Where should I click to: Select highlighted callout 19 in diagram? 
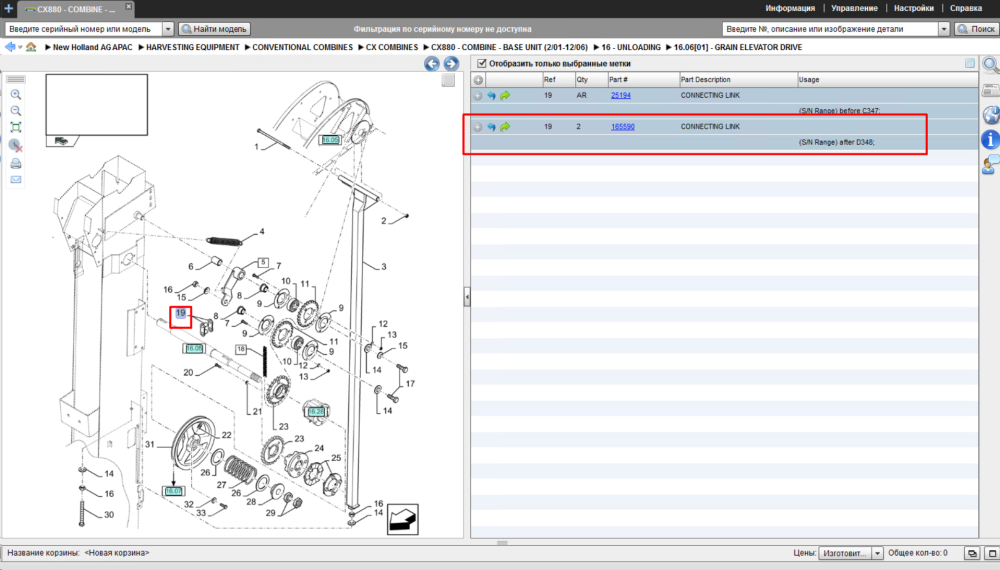[180, 313]
